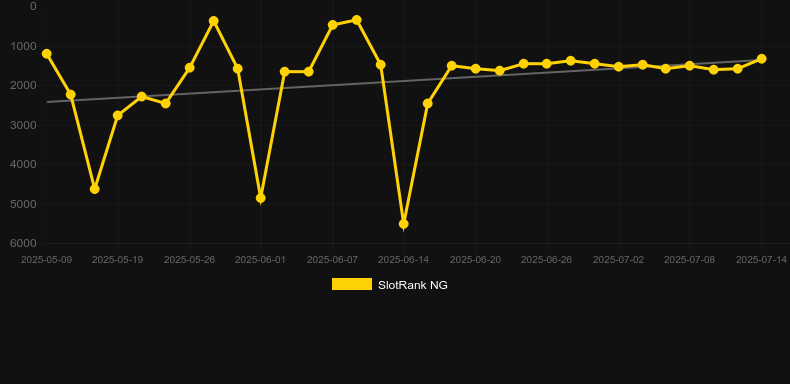790x384 pixels.
Task: Click the 1000 y-axis label
Action: click(24, 46)
